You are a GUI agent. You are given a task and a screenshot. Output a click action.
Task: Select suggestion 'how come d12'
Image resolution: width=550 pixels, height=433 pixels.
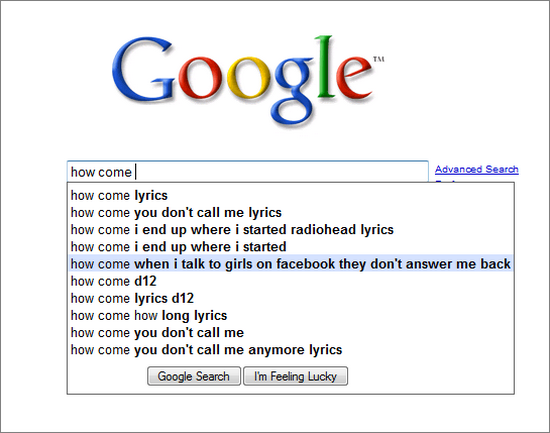[x=291, y=281]
